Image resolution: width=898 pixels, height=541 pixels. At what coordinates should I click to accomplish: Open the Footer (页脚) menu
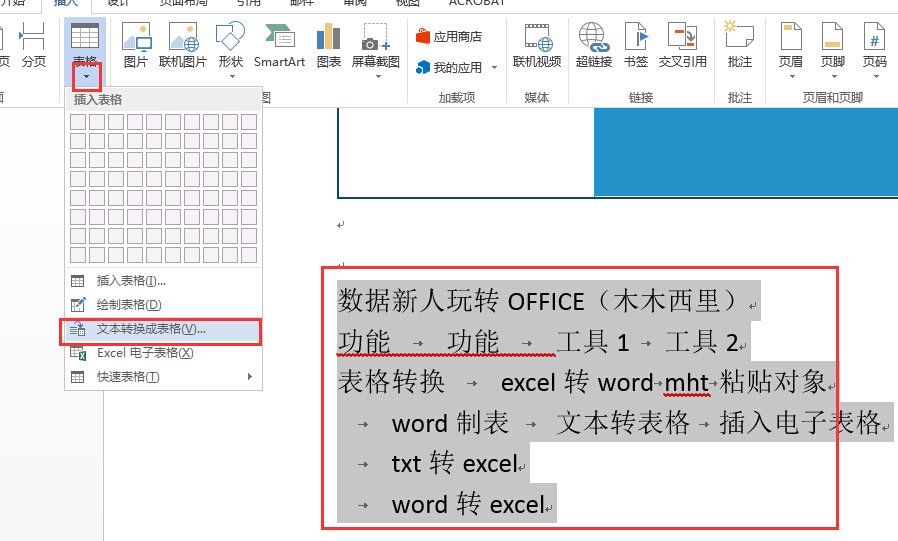point(833,49)
